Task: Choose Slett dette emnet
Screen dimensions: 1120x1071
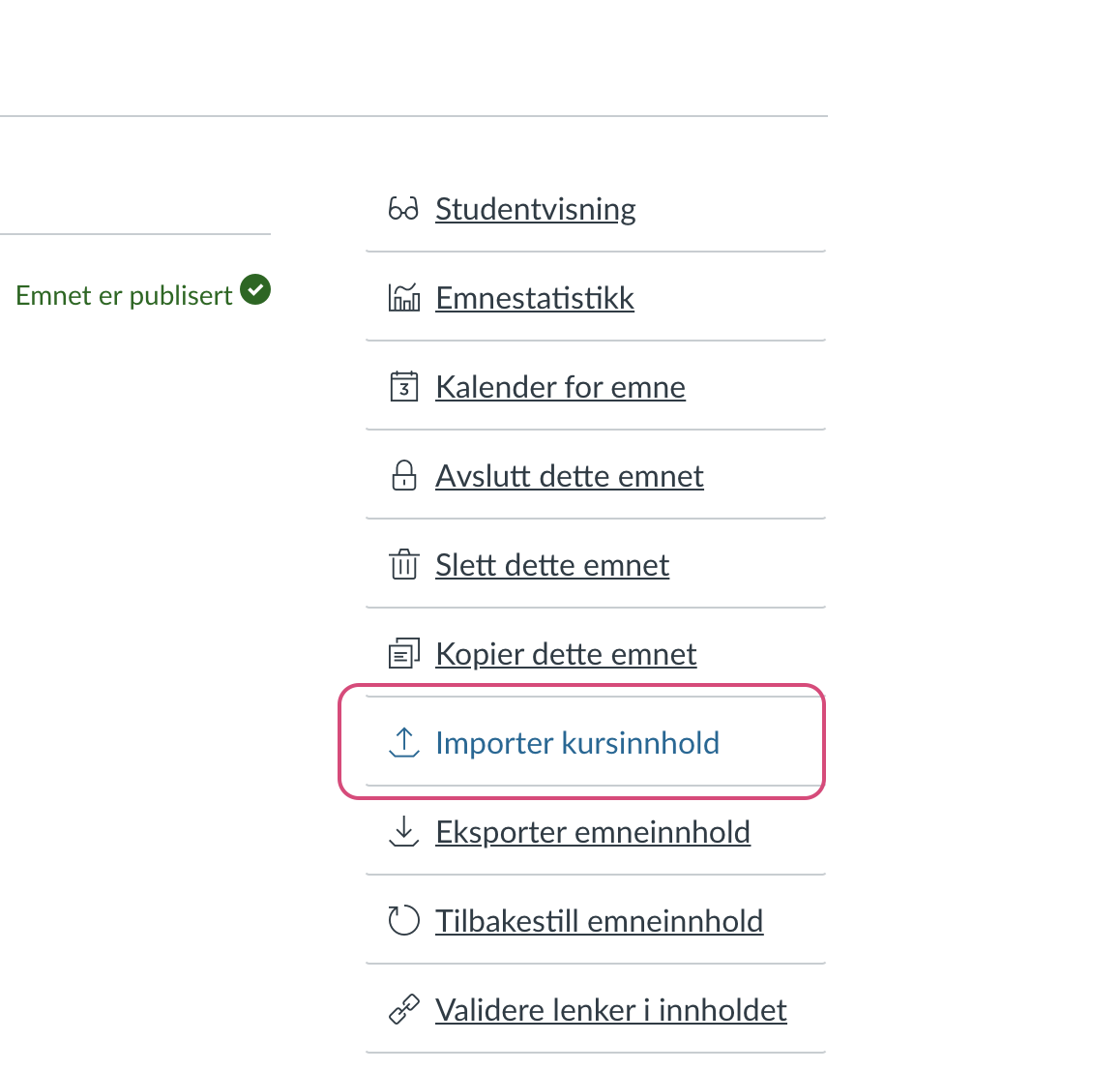Action: click(551, 565)
